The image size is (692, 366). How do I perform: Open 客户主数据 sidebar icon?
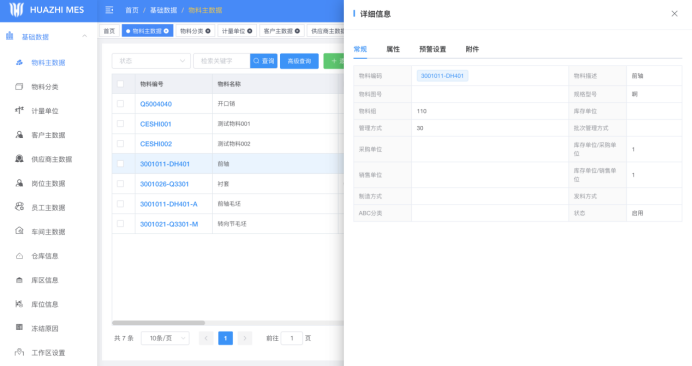click(x=19, y=135)
